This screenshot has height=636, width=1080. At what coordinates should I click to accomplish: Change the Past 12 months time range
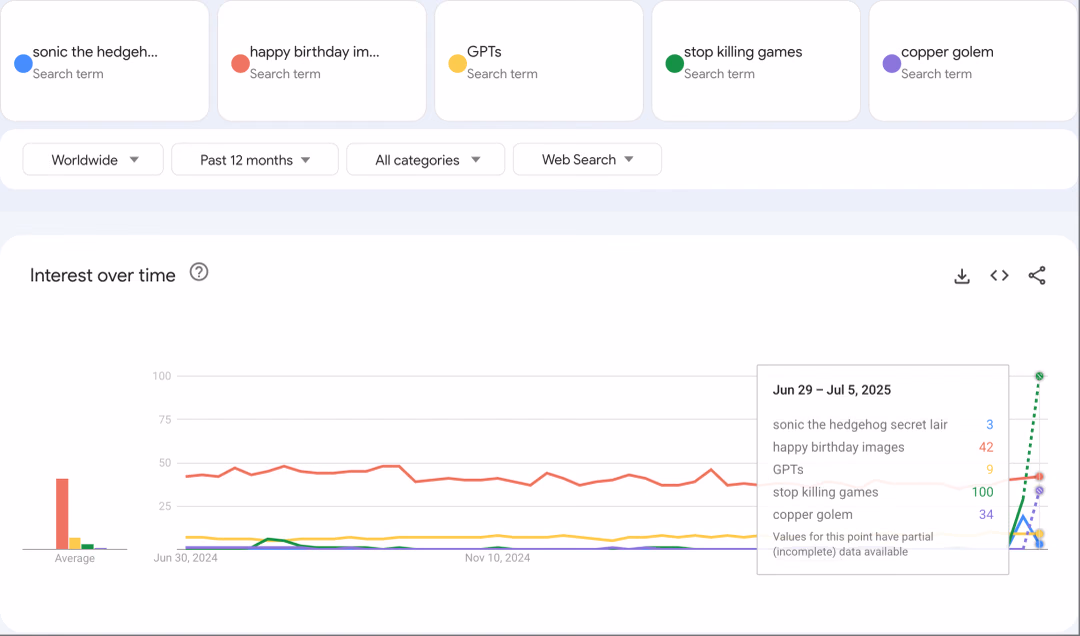[255, 160]
